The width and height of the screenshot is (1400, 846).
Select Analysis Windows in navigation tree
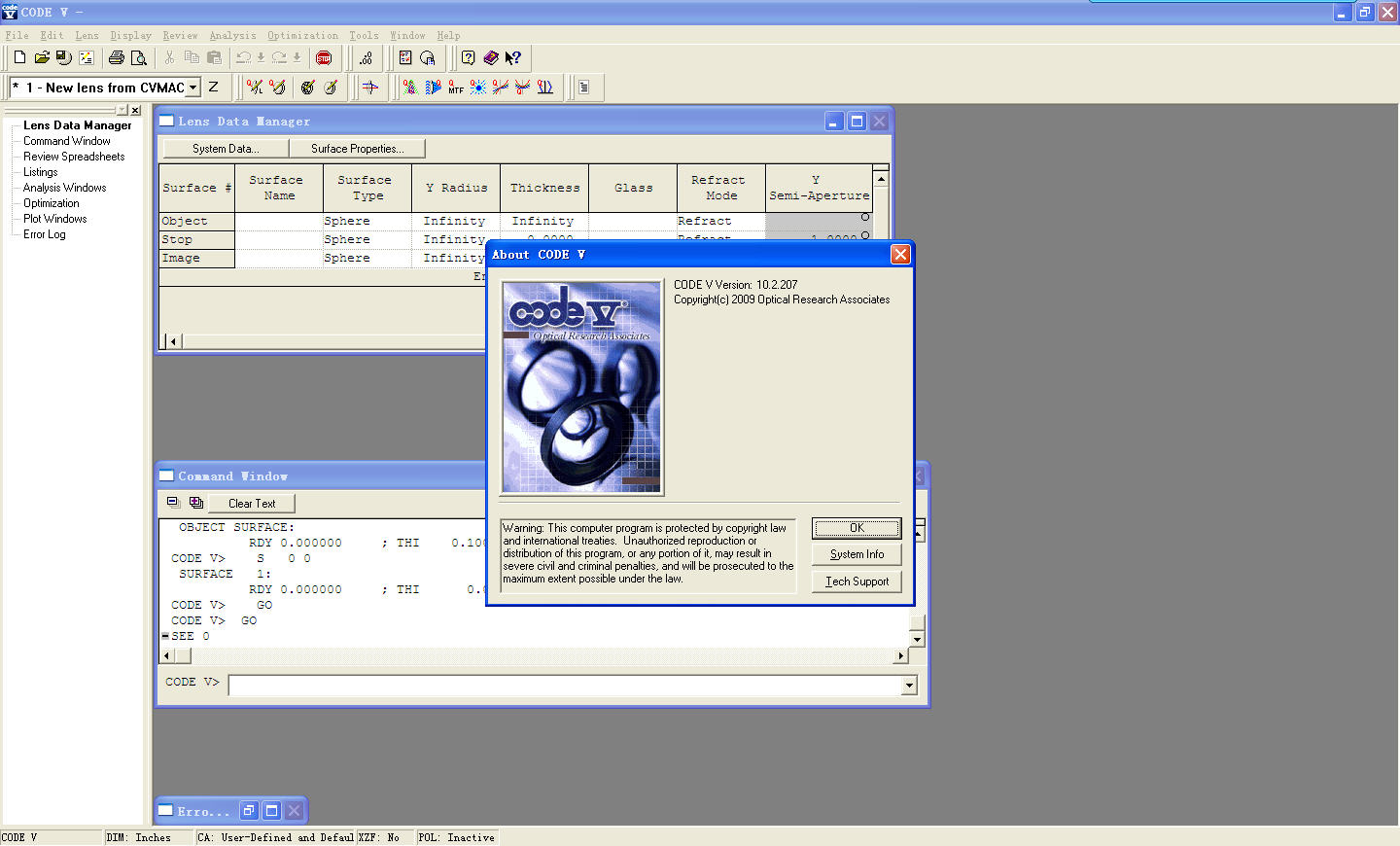click(x=65, y=188)
